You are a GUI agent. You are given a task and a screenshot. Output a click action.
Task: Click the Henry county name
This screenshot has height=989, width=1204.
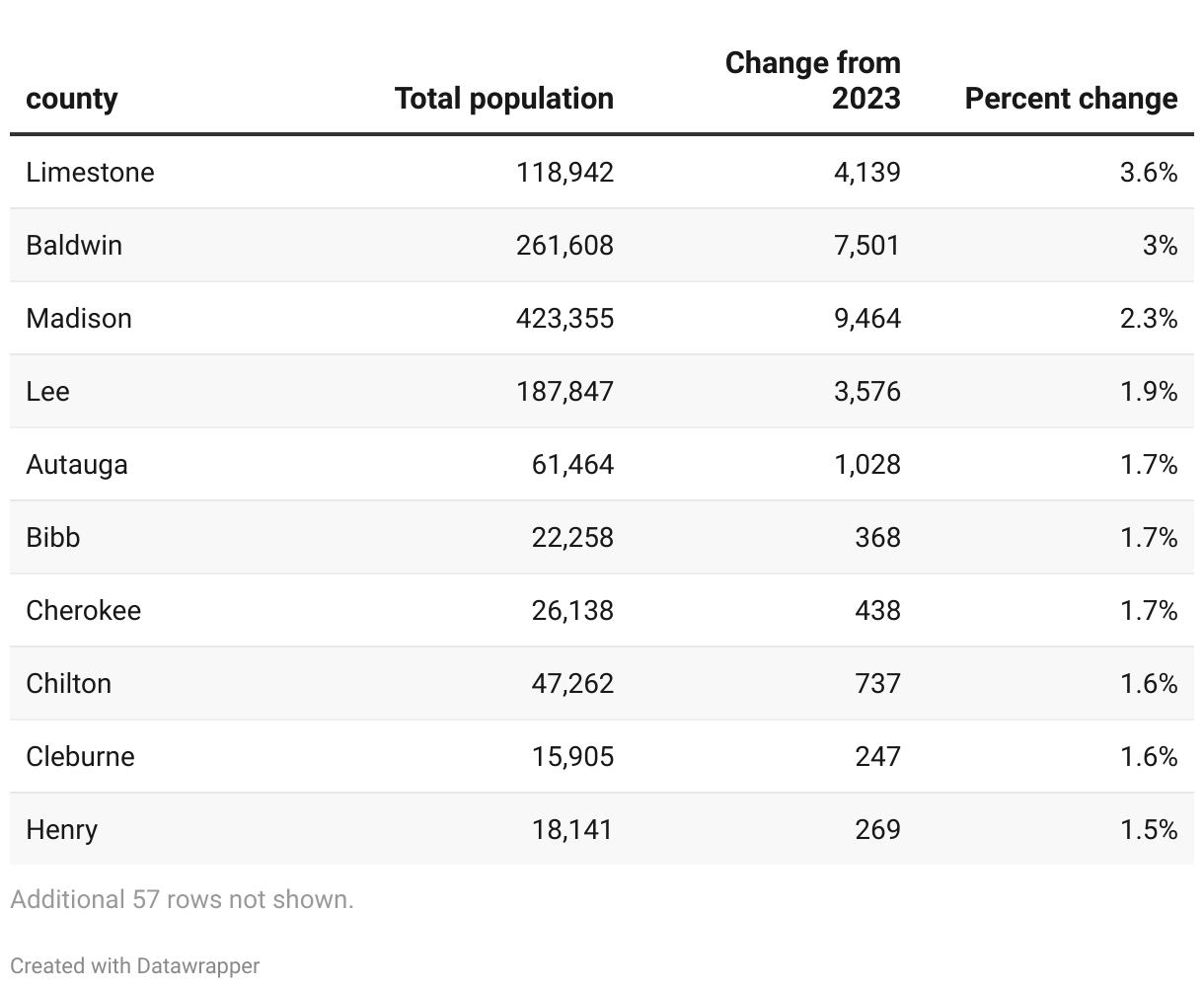point(62,830)
